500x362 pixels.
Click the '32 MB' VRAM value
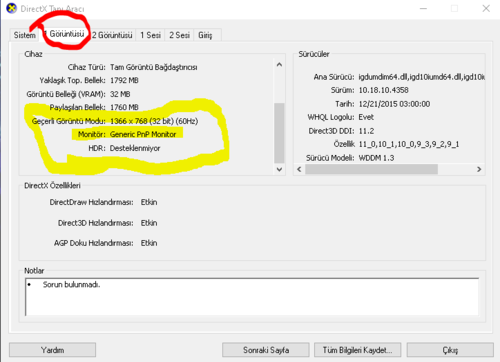(120, 94)
